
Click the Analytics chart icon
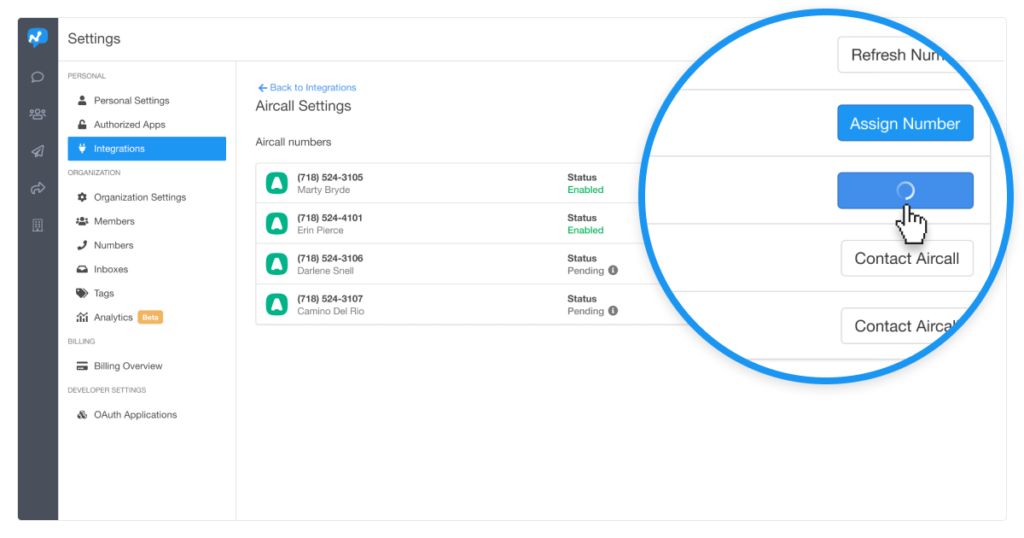[x=82, y=317]
